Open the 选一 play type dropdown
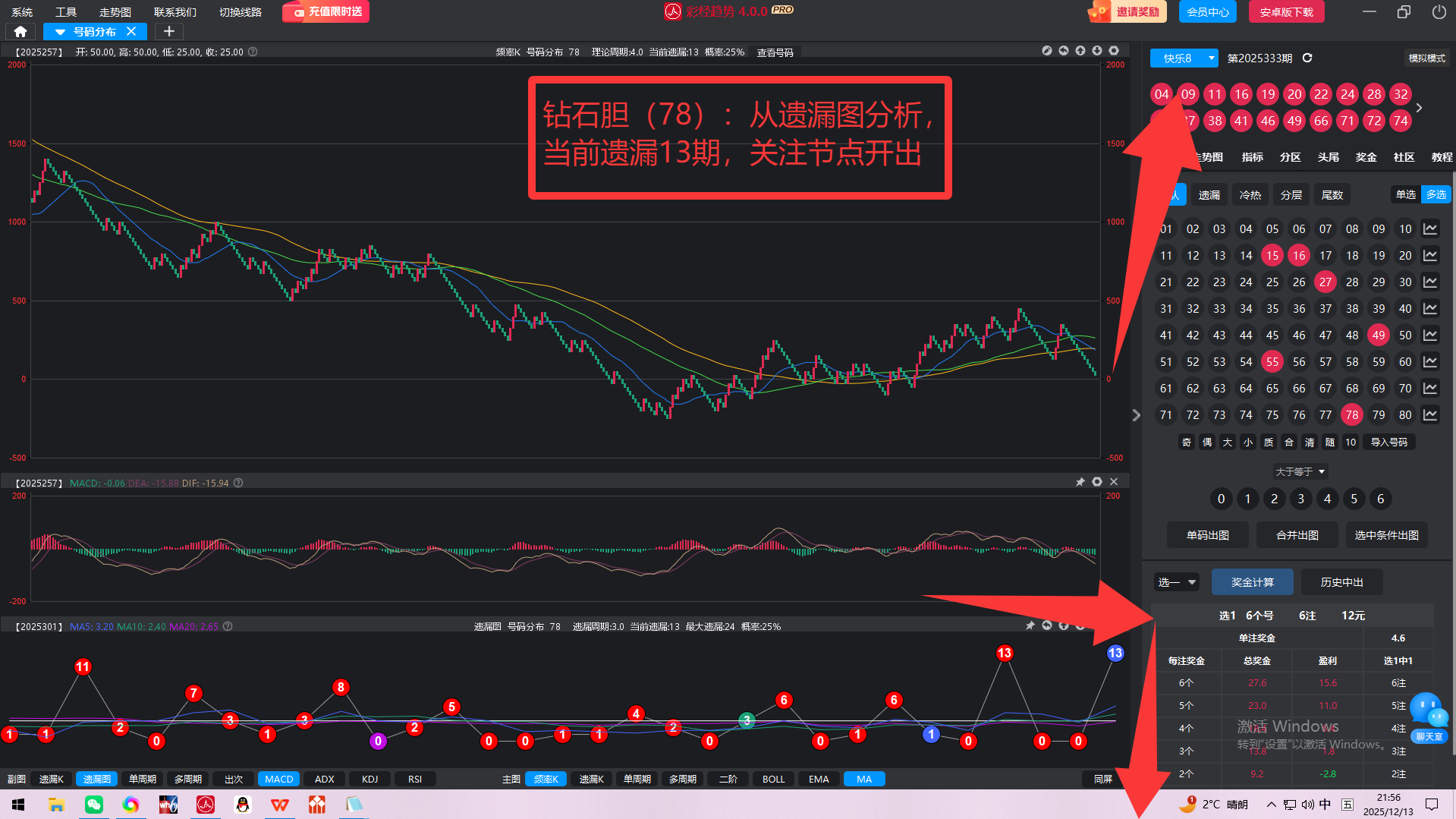Viewport: 1456px width, 819px height. click(1176, 582)
